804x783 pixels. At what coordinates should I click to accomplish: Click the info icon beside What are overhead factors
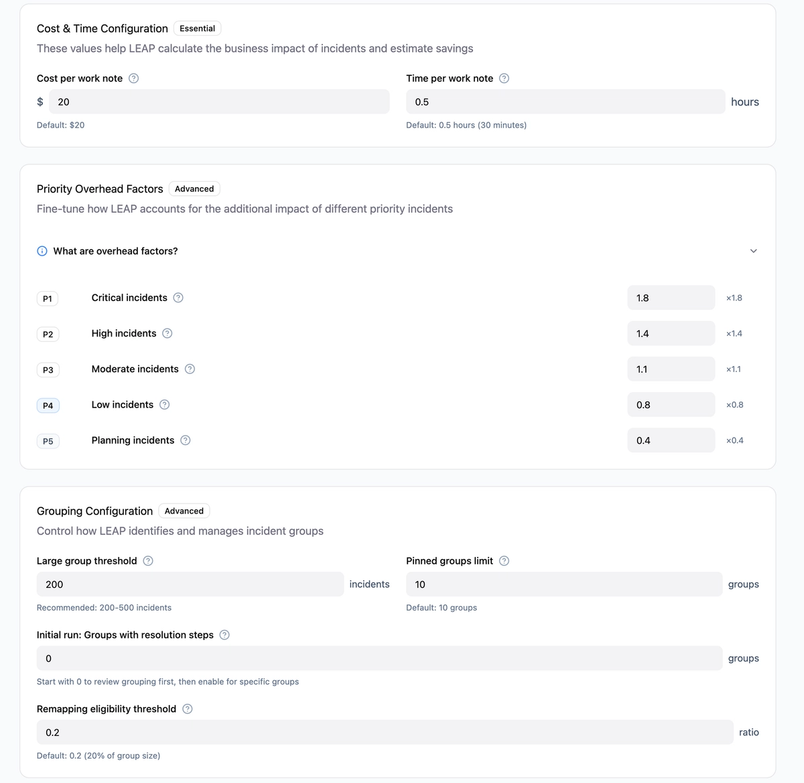pyautogui.click(x=39, y=251)
